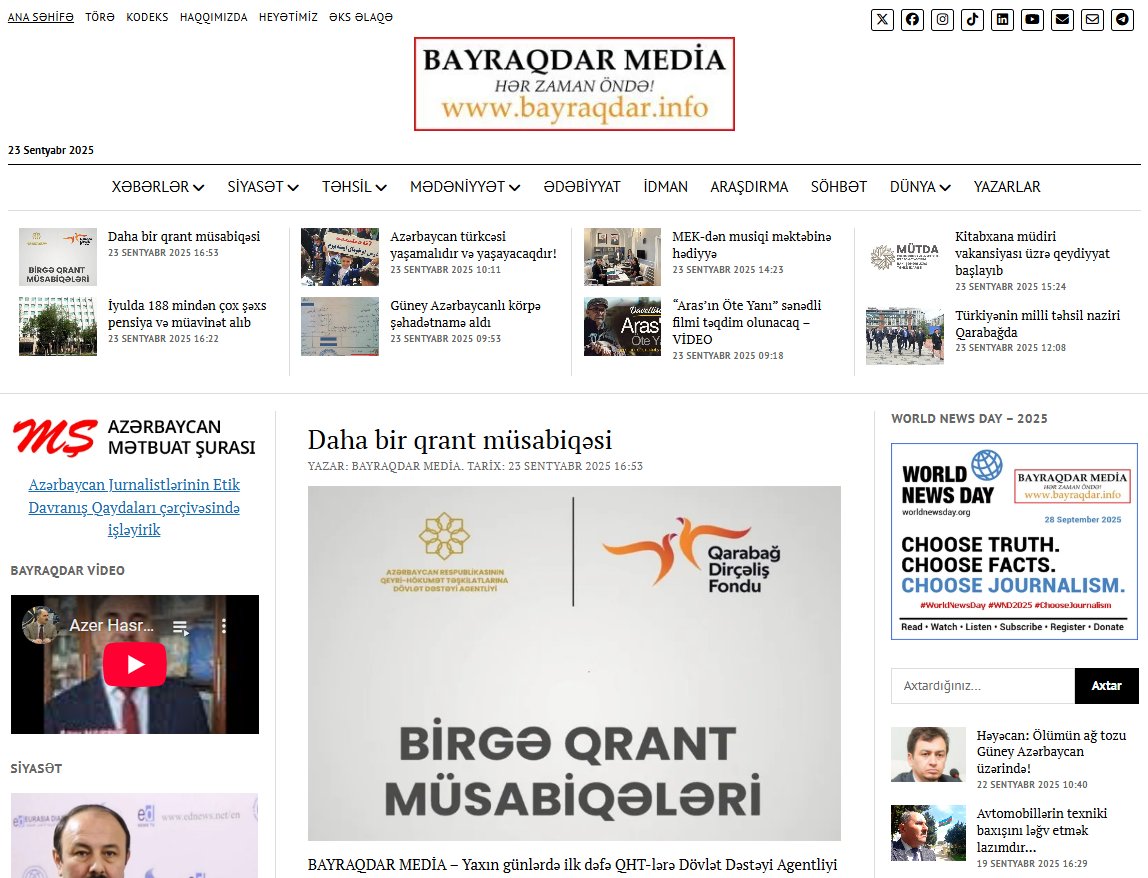Click the Facebook icon in the header
Screen dimensions: 1148x878
pyautogui.click(x=912, y=19)
